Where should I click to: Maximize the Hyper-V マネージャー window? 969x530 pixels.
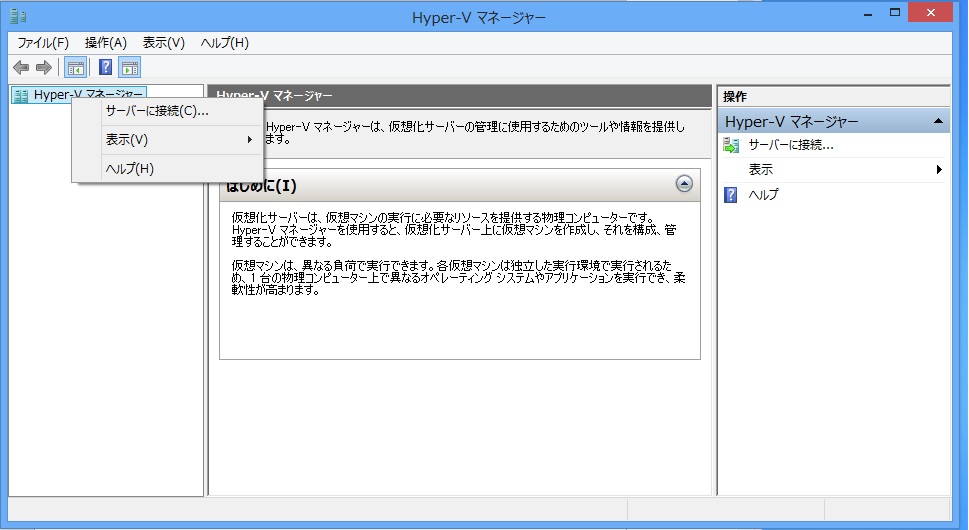tap(895, 13)
